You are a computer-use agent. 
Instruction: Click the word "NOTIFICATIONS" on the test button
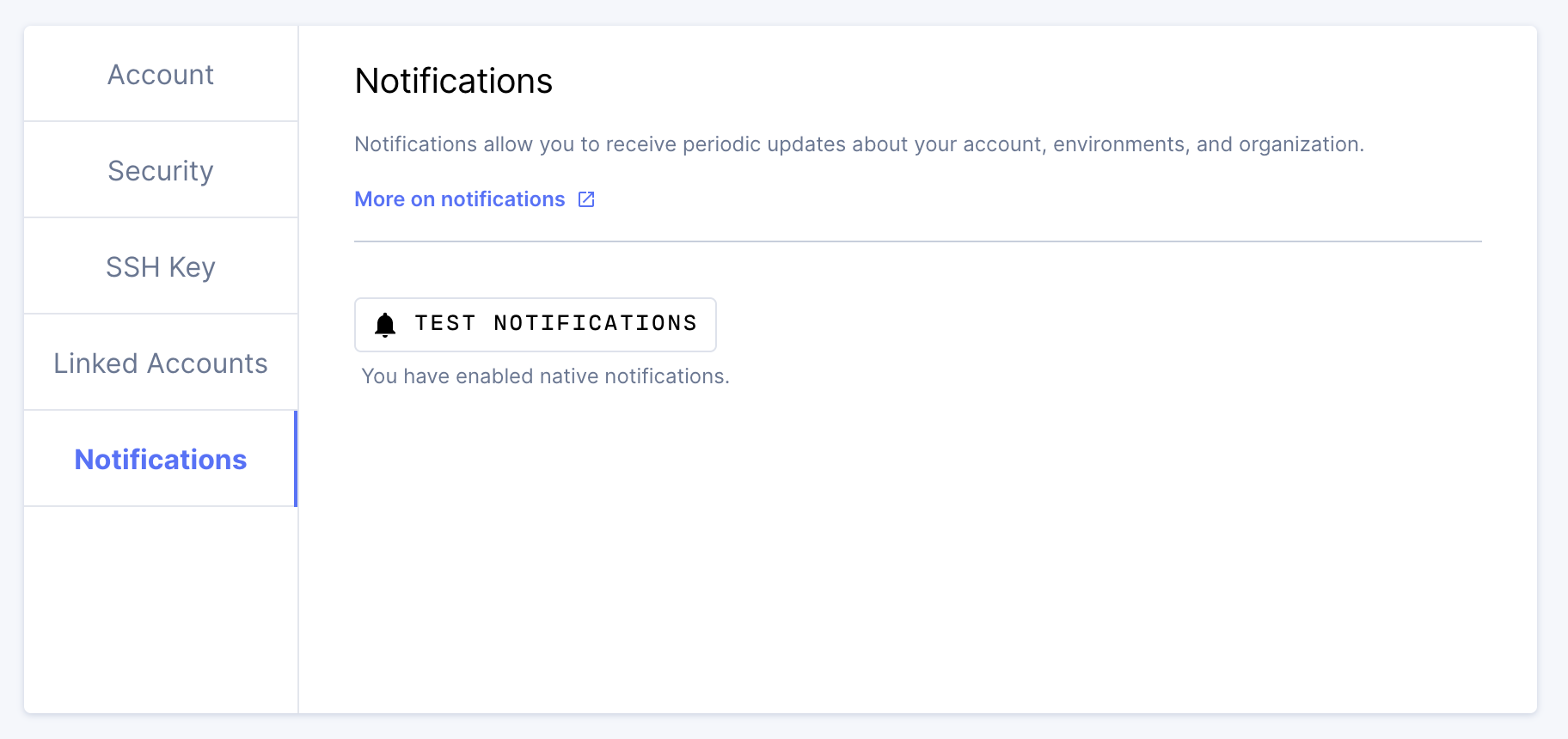(x=595, y=324)
